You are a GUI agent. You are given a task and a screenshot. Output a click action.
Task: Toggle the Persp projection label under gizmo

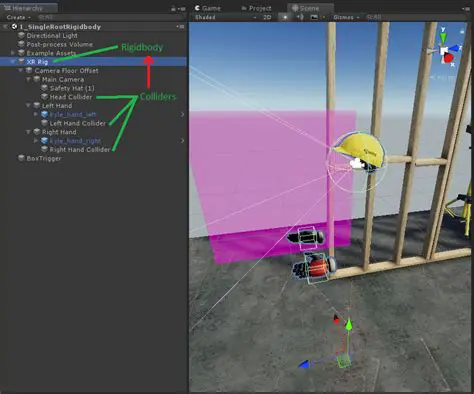click(443, 78)
